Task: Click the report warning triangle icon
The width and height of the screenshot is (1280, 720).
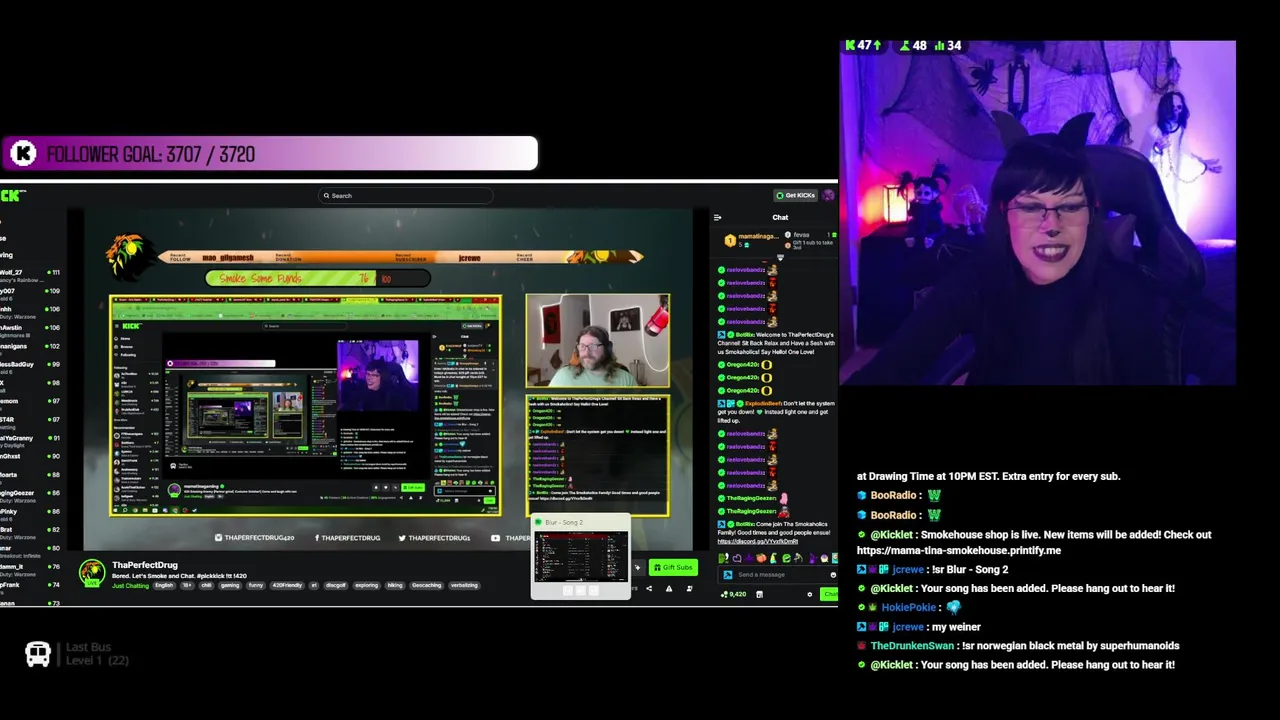Action: point(669,589)
